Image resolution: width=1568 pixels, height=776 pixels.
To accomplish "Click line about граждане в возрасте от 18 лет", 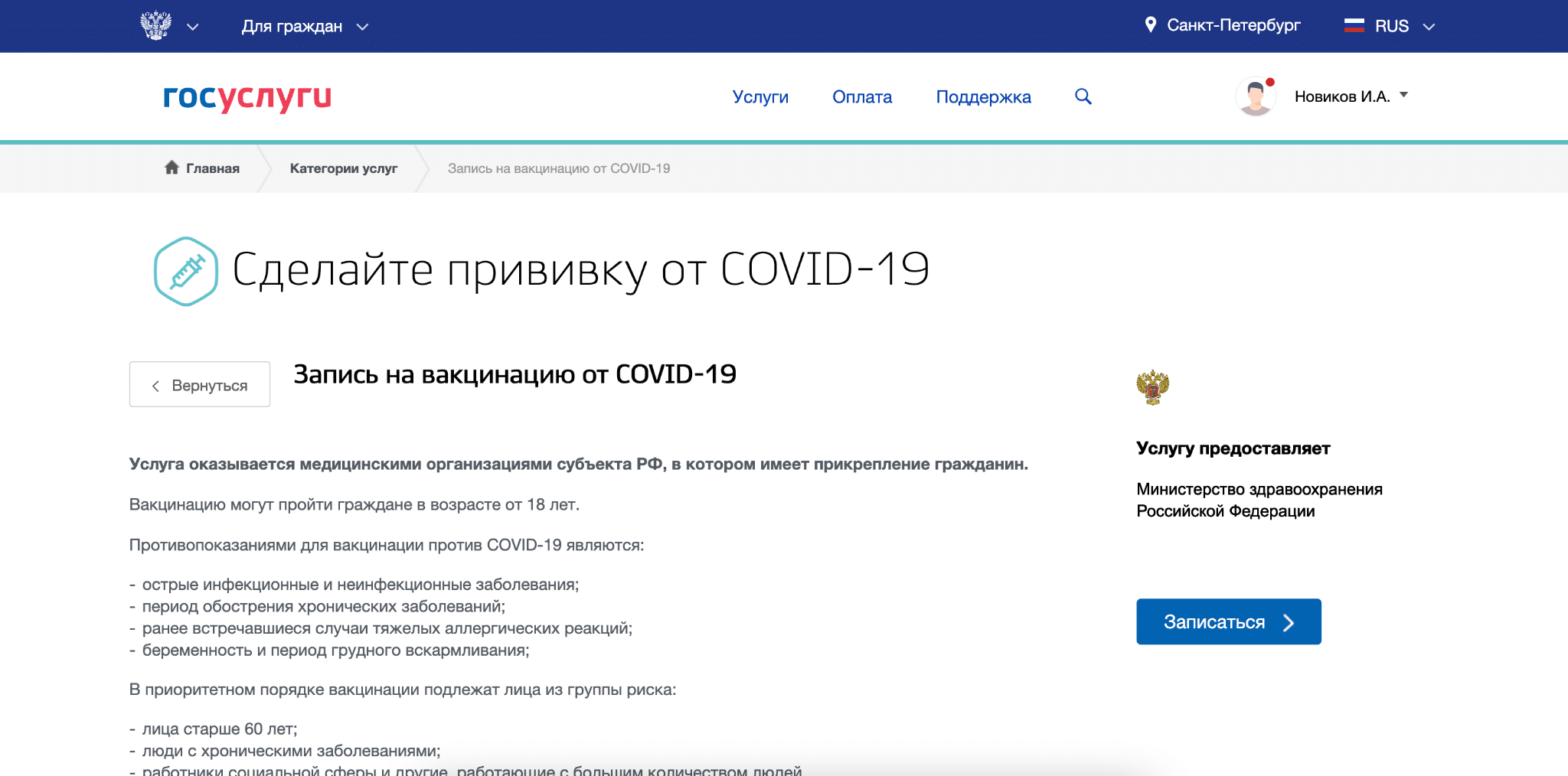I will coord(354,504).
